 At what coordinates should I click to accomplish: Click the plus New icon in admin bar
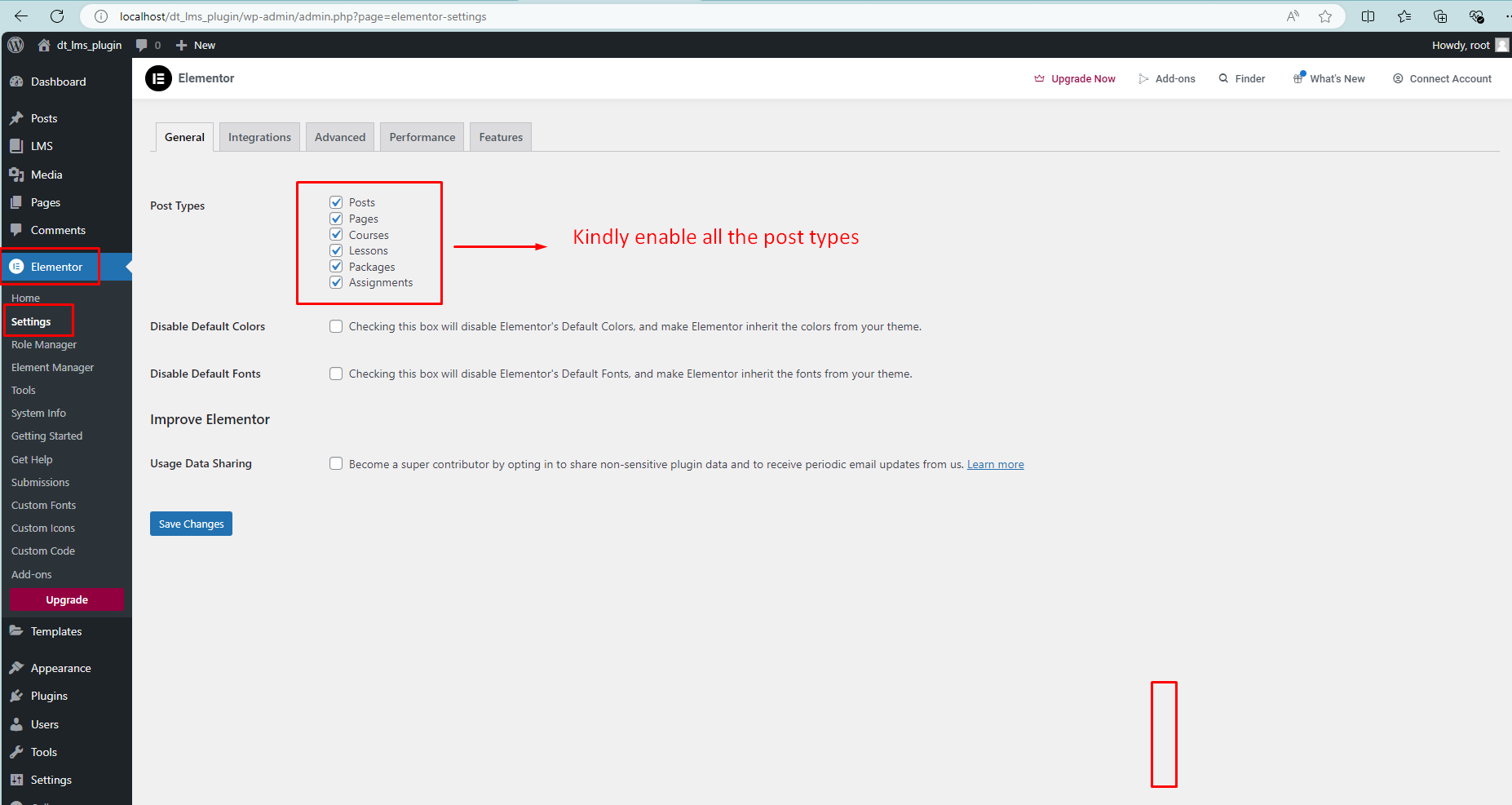[x=182, y=45]
